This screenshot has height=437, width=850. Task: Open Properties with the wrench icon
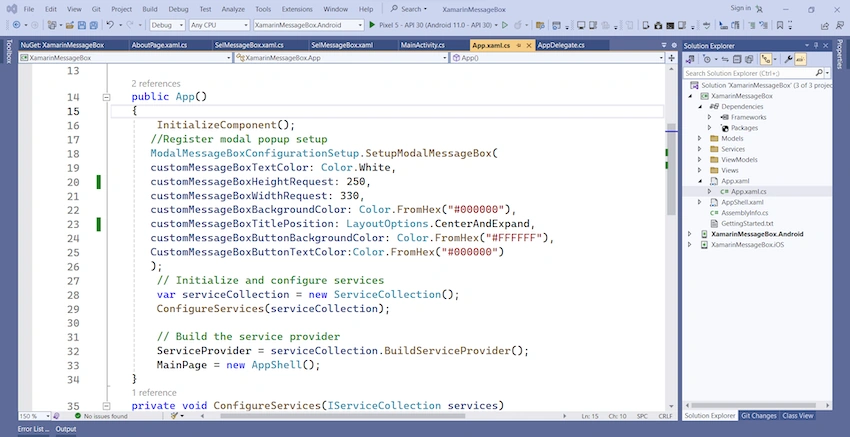click(788, 59)
